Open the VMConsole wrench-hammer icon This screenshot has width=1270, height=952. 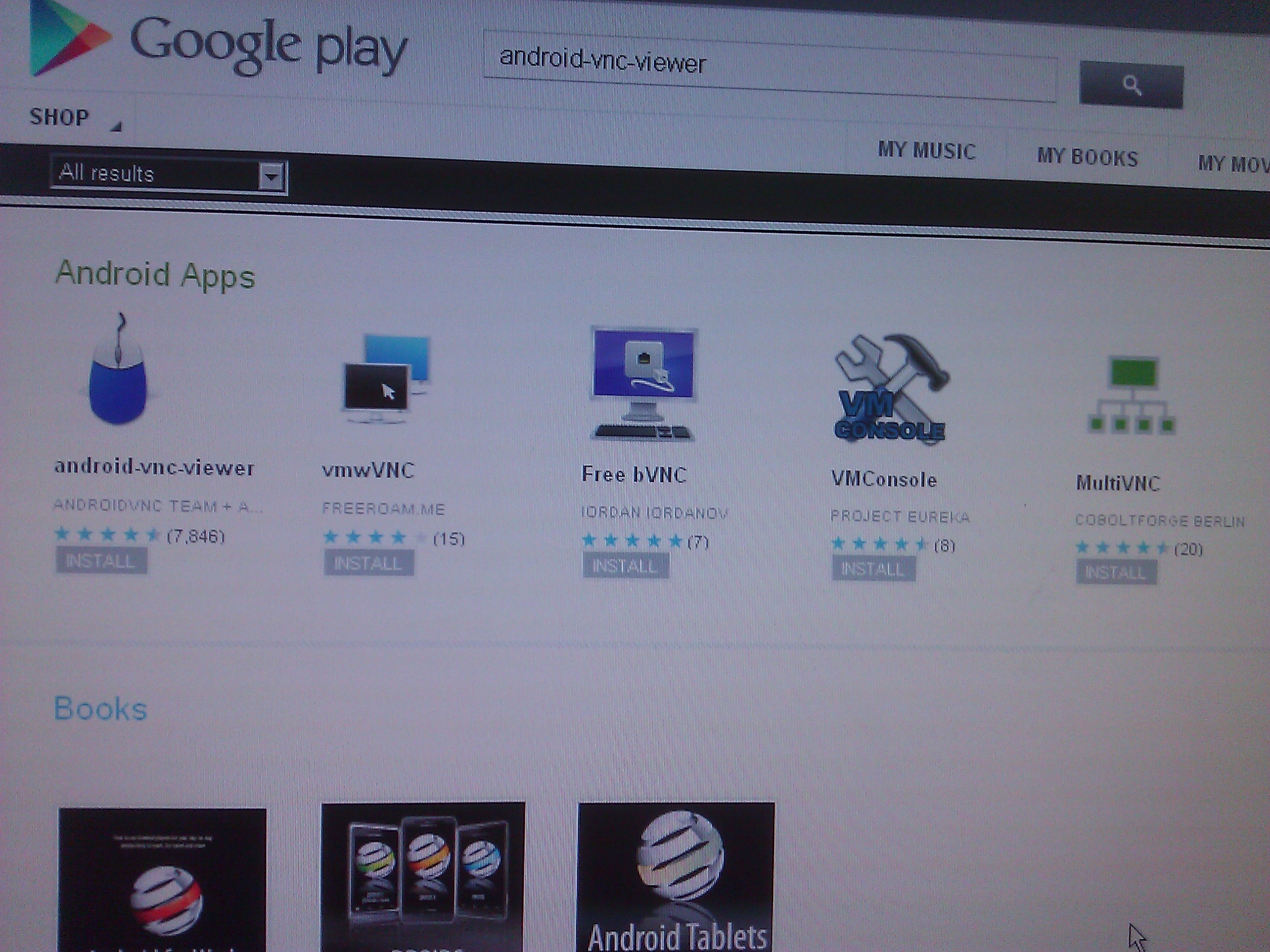pos(890,387)
